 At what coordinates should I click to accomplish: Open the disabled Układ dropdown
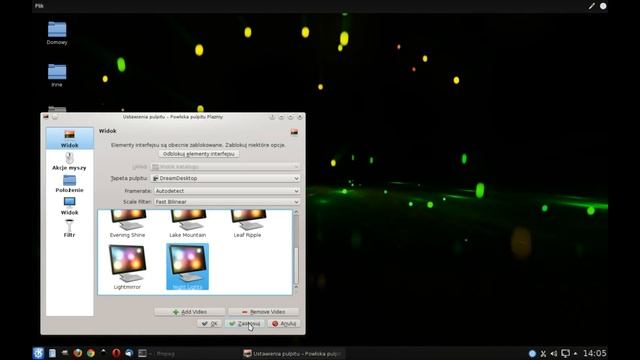226,167
